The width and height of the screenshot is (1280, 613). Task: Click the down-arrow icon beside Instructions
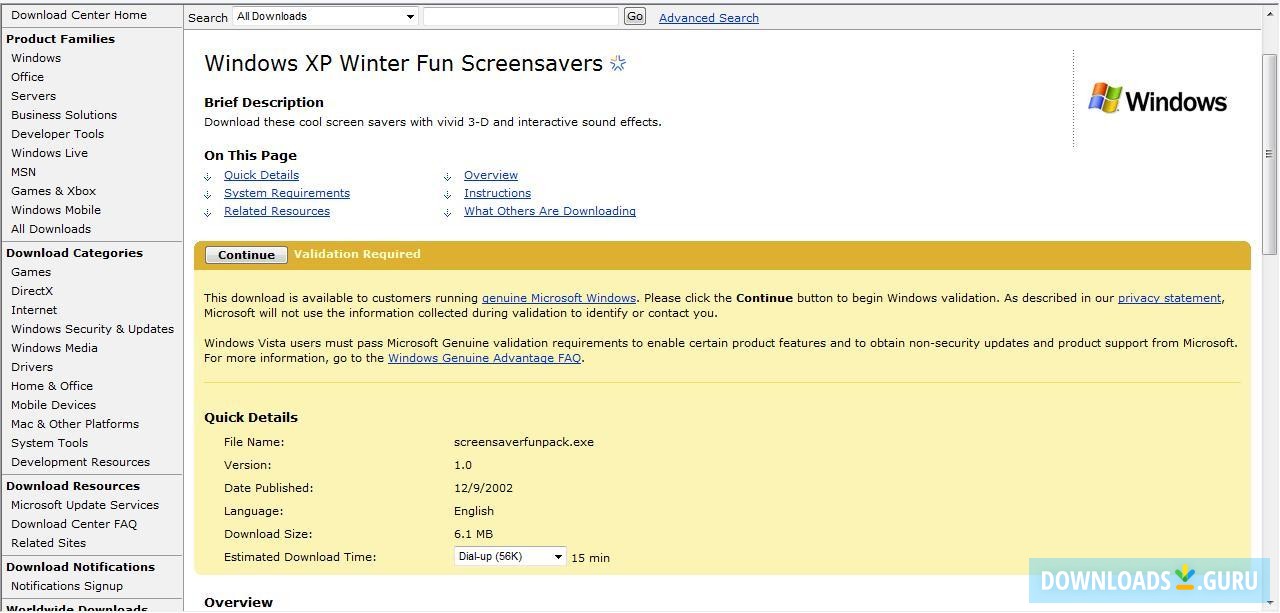(448, 195)
